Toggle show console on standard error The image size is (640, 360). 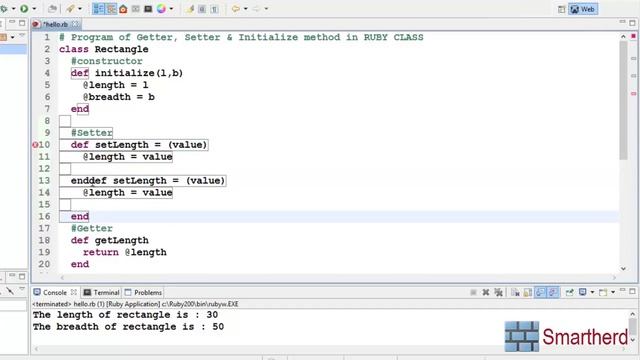click(x=553, y=292)
